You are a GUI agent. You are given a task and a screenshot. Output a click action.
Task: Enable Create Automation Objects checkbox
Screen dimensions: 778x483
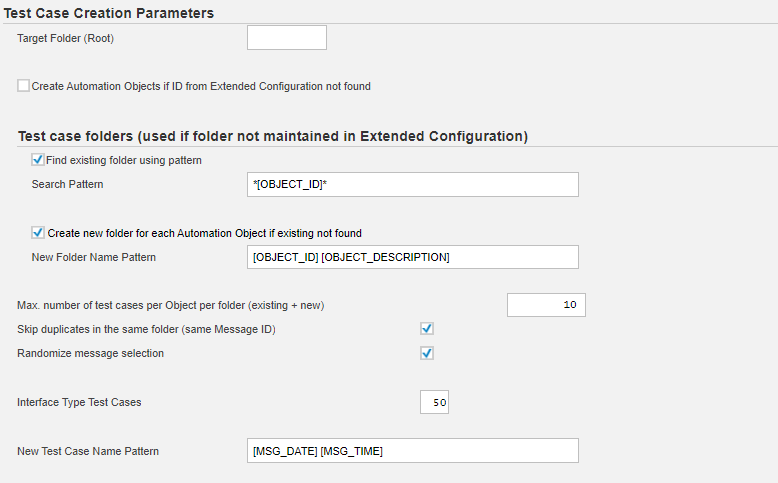pyautogui.click(x=23, y=86)
